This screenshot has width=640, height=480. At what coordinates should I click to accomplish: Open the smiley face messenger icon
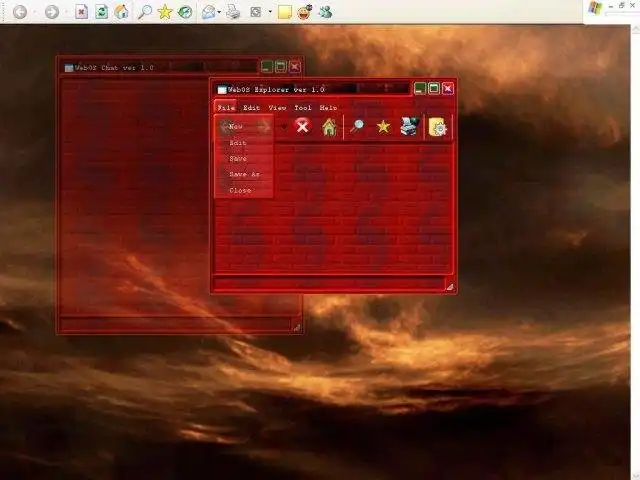304,12
